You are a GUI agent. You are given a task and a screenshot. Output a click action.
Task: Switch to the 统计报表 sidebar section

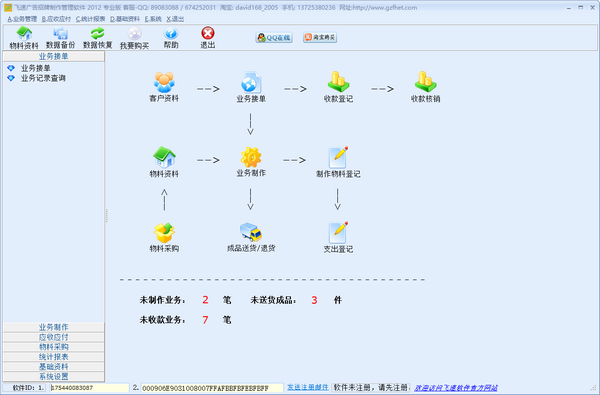pyautogui.click(x=54, y=357)
